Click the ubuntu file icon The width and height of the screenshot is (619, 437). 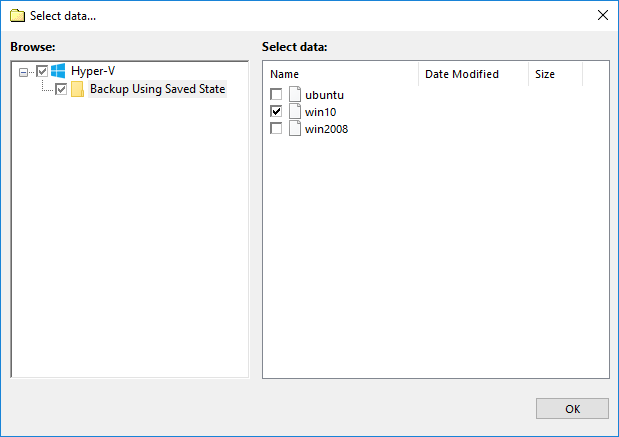click(x=294, y=95)
